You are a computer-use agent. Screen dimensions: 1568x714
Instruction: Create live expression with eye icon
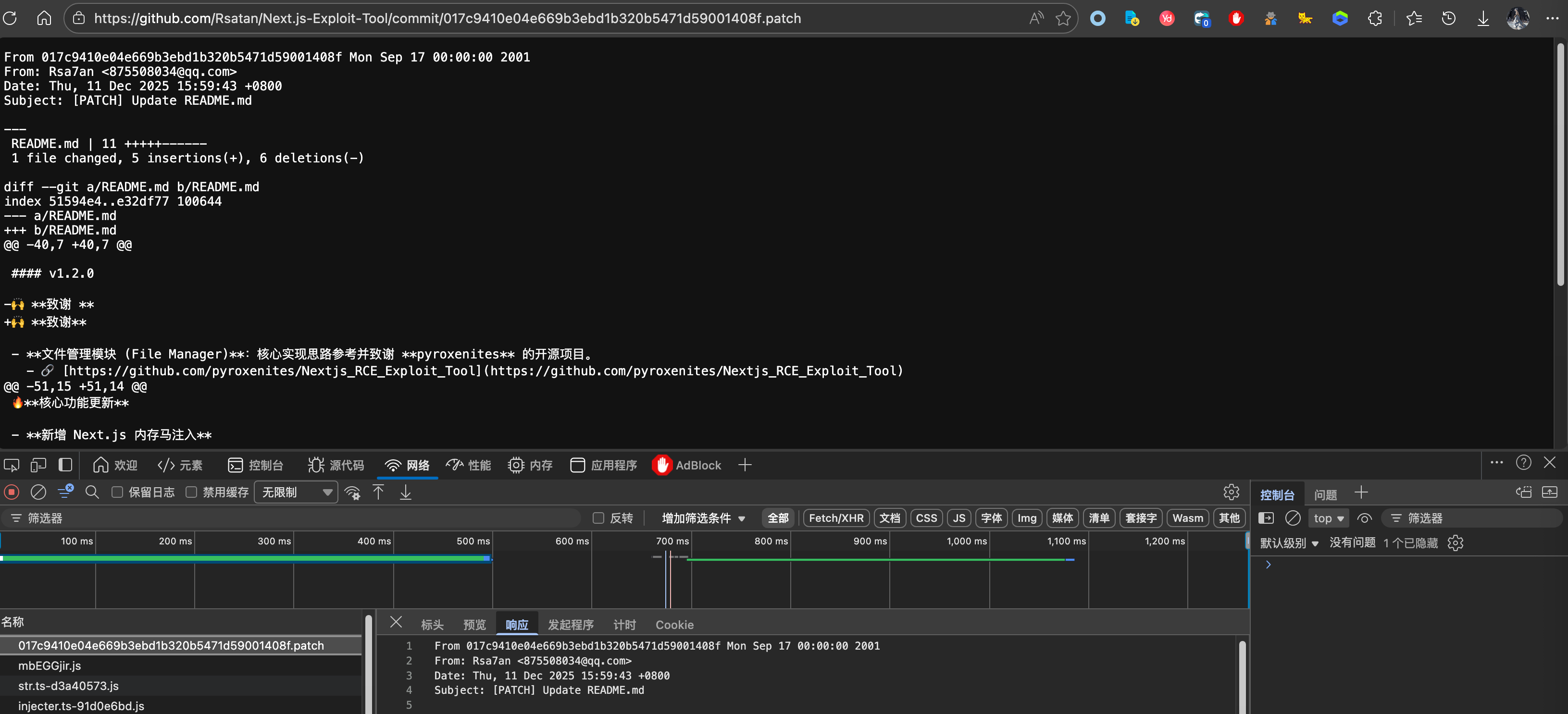point(1365,518)
